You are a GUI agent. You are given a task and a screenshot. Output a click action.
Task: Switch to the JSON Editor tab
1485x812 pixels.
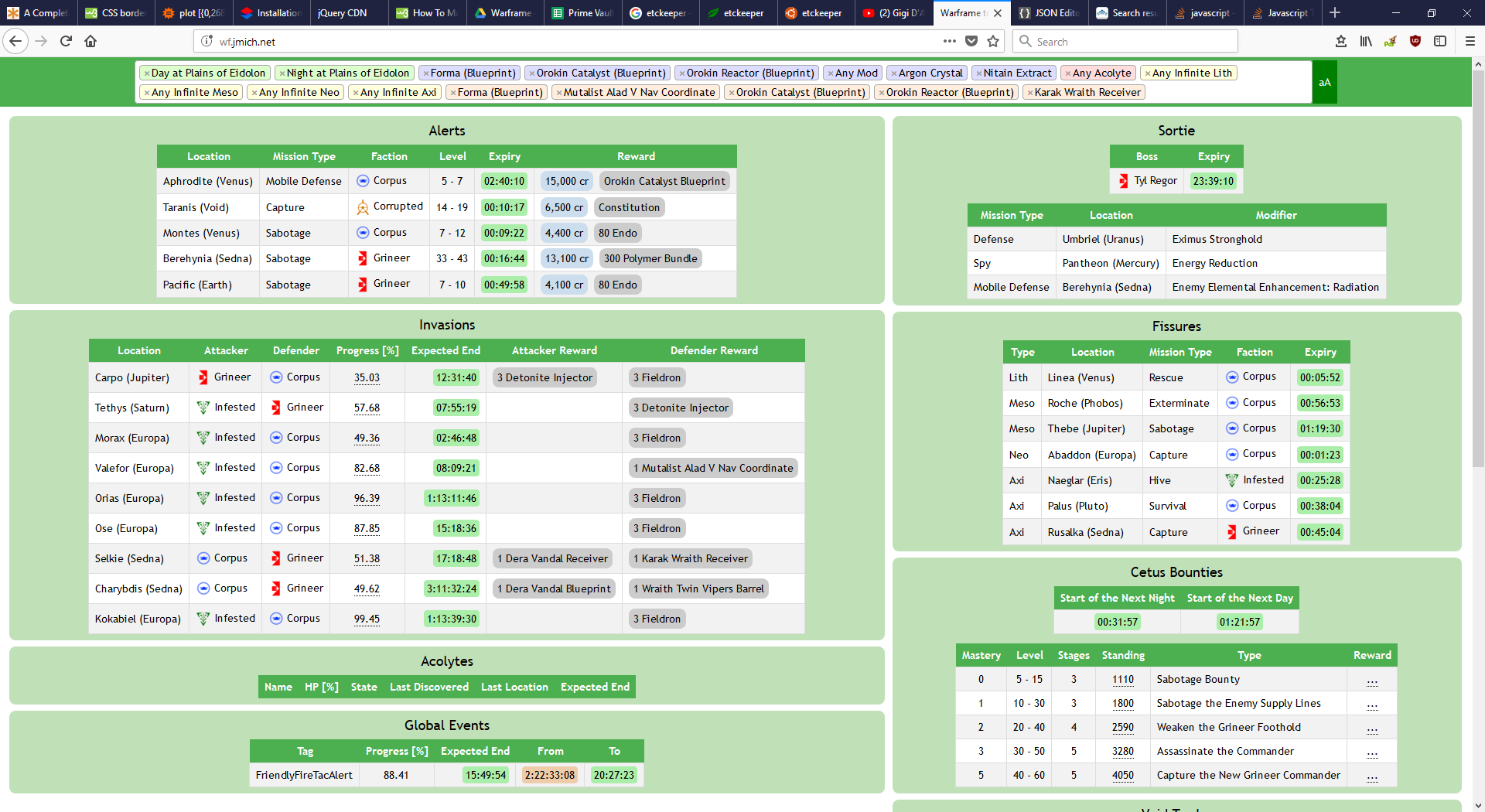tap(1049, 13)
